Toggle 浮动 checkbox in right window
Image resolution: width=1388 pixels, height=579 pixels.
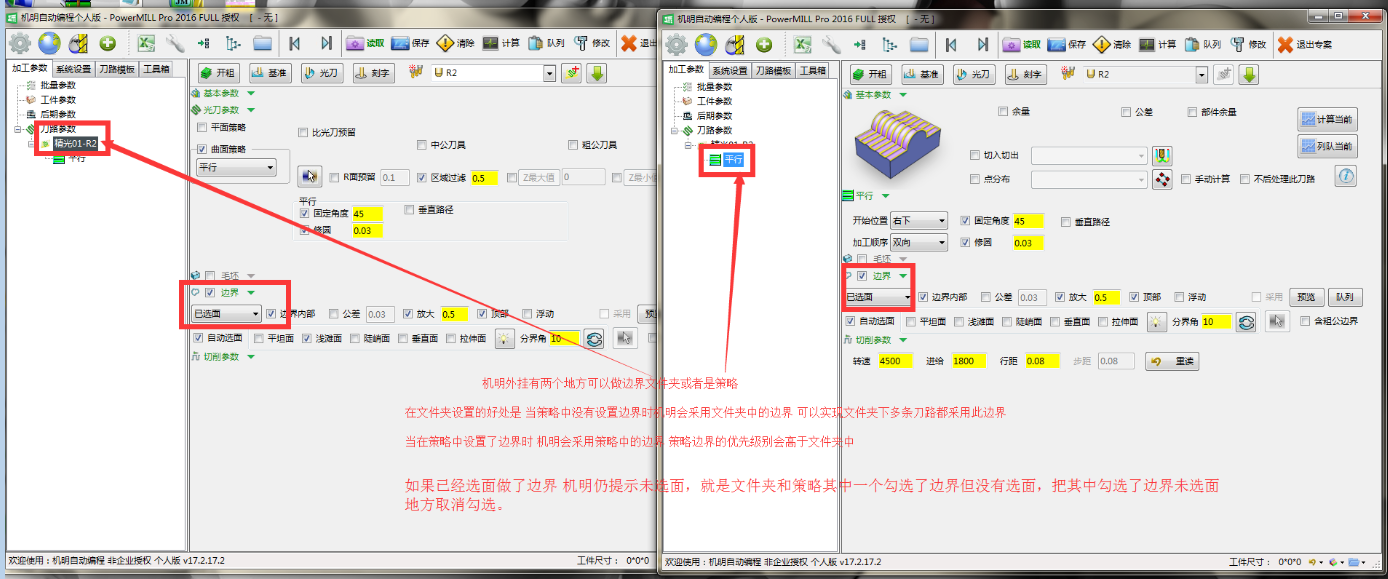click(x=1179, y=297)
